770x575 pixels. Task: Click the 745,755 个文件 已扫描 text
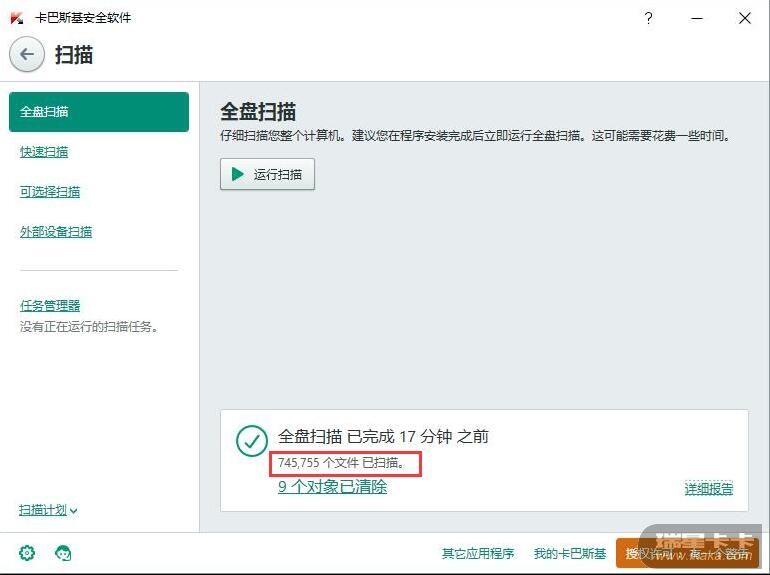point(342,463)
